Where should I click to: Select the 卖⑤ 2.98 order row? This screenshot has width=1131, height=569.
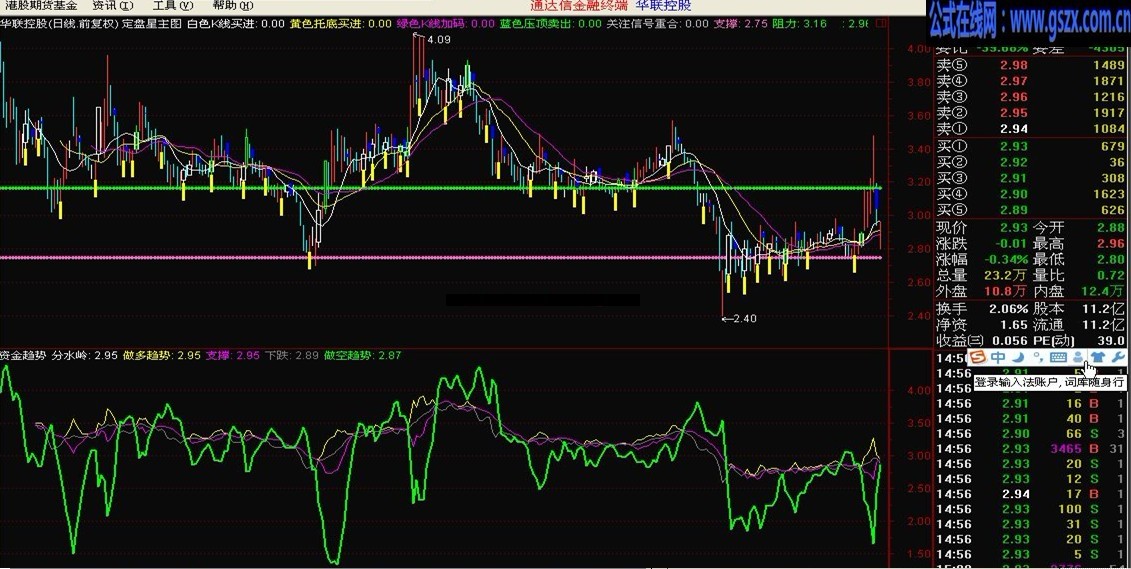click(x=1031, y=65)
